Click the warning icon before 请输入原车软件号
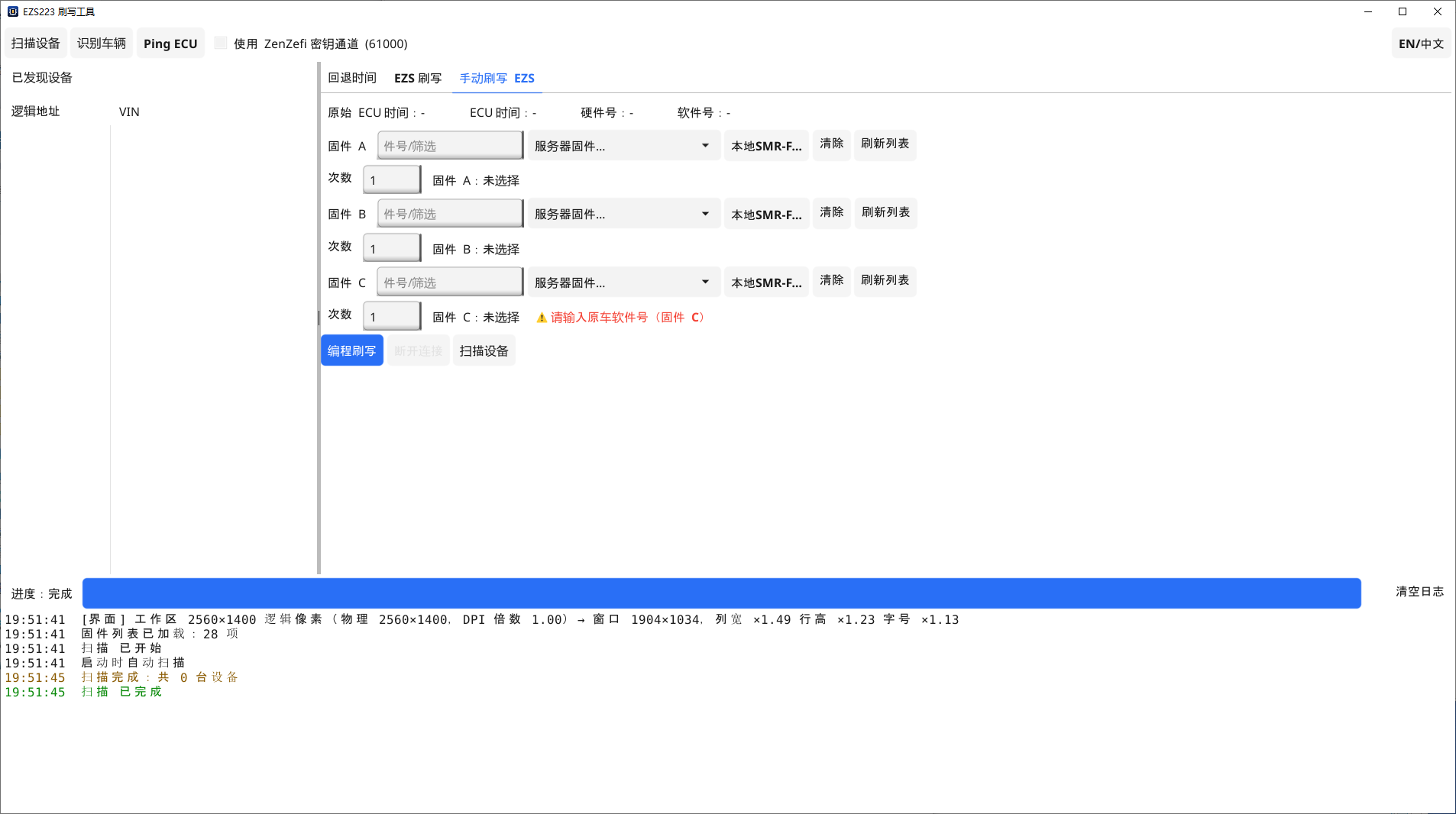This screenshot has height=814, width=1456. tap(542, 318)
